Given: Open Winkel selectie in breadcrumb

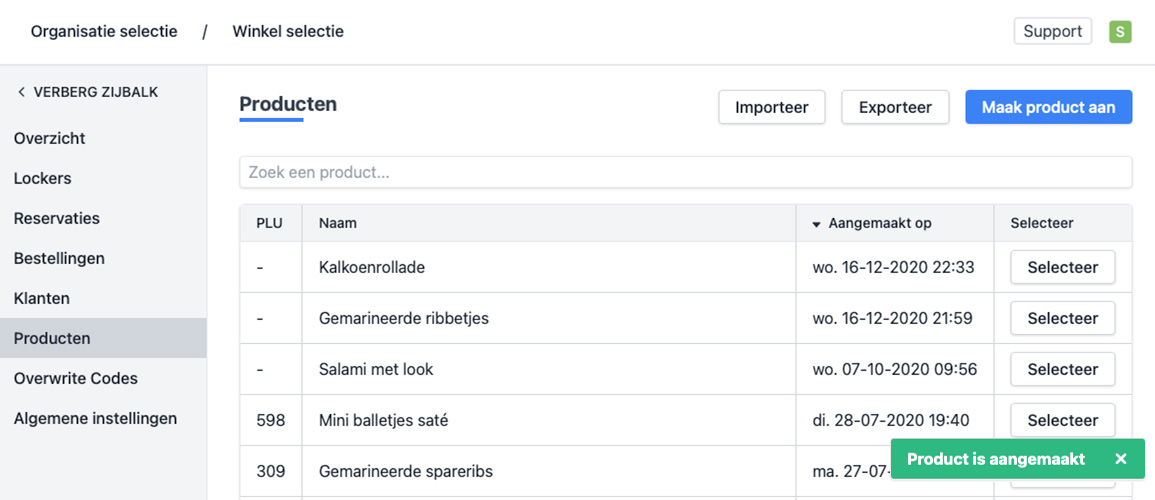Looking at the screenshot, I should [288, 32].
